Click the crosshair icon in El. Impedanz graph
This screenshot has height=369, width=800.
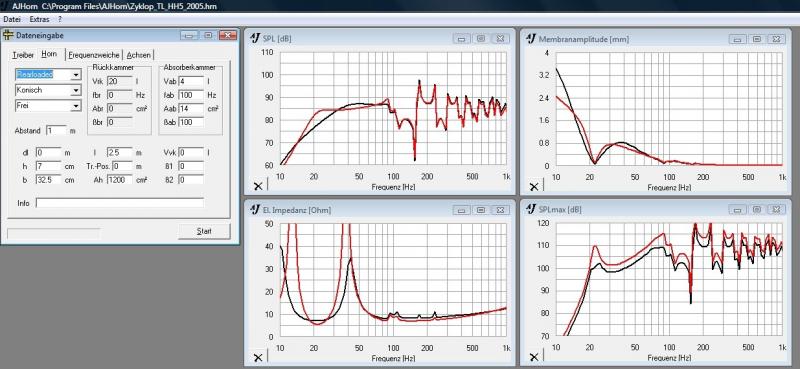[258, 357]
